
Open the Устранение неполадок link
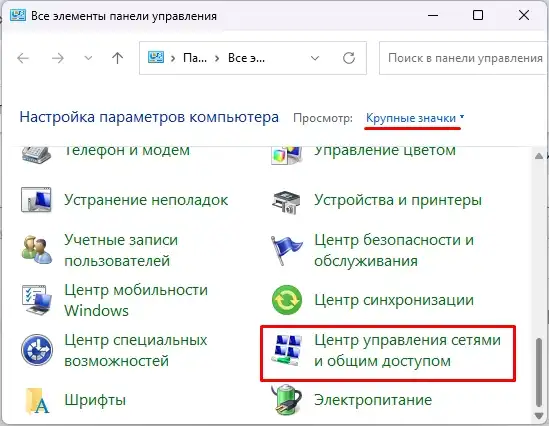click(x=146, y=200)
